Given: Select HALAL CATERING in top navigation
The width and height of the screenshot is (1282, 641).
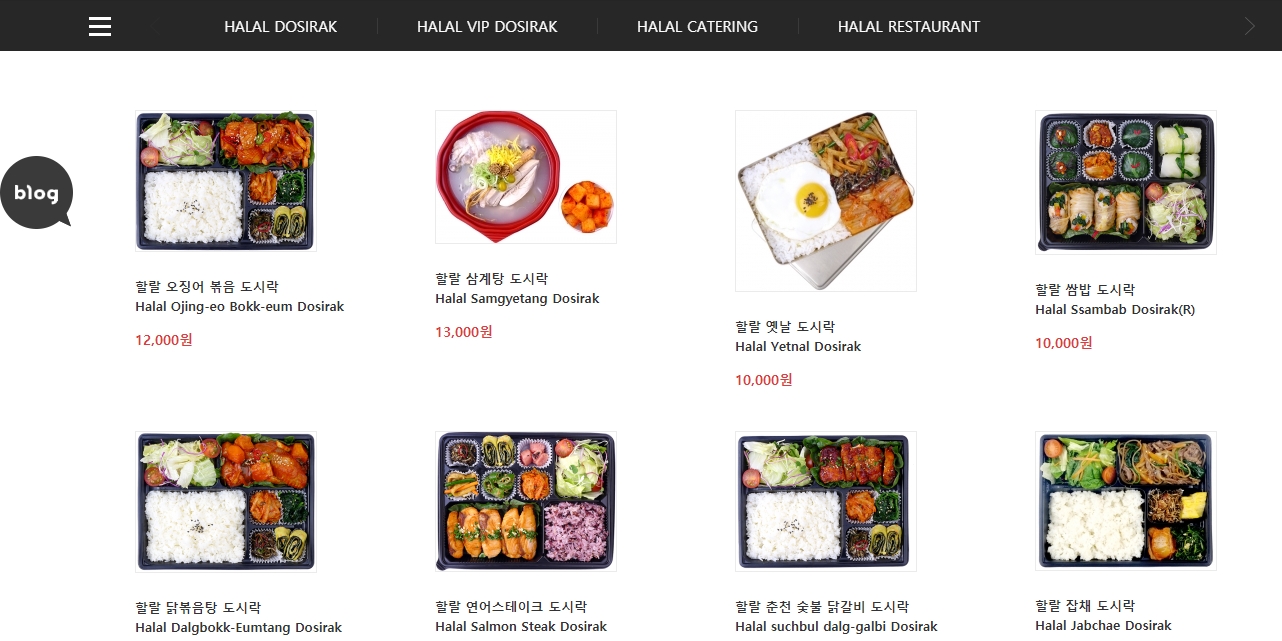Looking at the screenshot, I should [x=697, y=27].
